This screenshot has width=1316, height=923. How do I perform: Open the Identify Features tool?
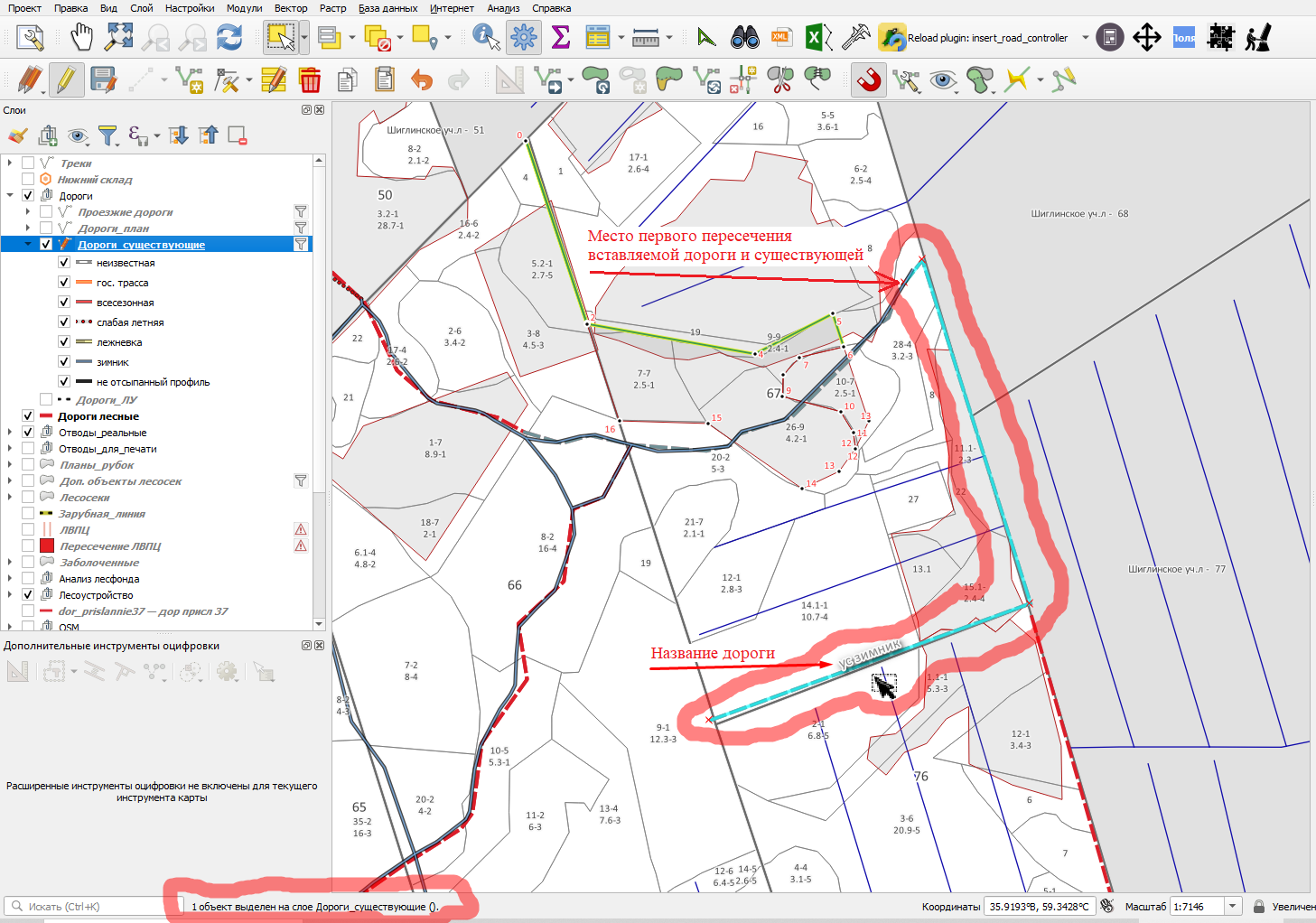coord(486,38)
